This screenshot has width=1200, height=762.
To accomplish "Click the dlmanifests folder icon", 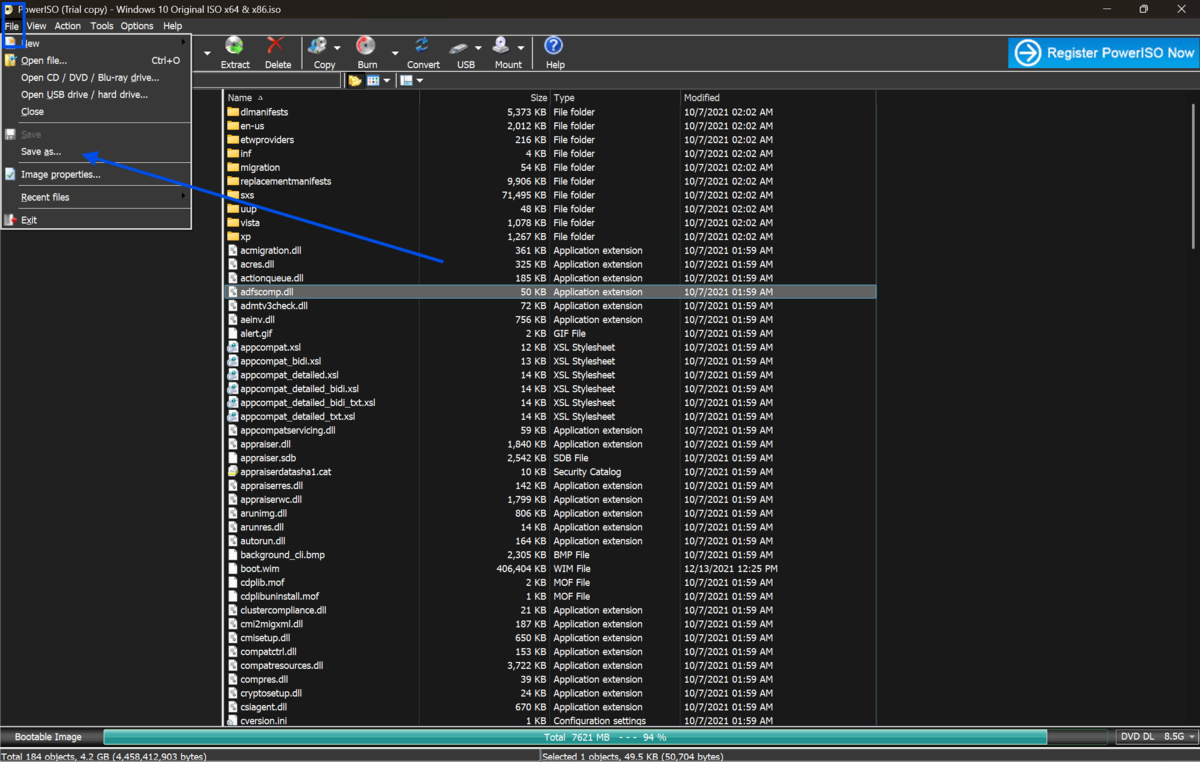I will 233,112.
